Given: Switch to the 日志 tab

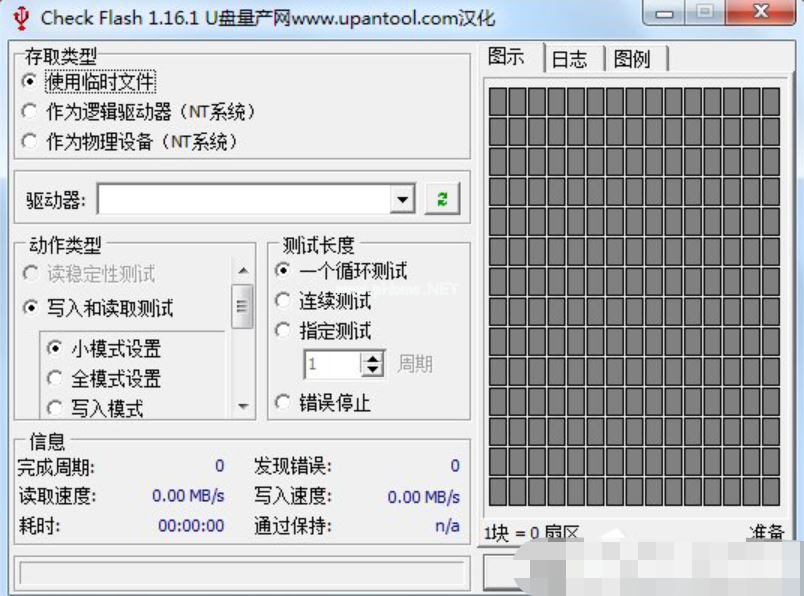Looking at the screenshot, I should tap(570, 59).
